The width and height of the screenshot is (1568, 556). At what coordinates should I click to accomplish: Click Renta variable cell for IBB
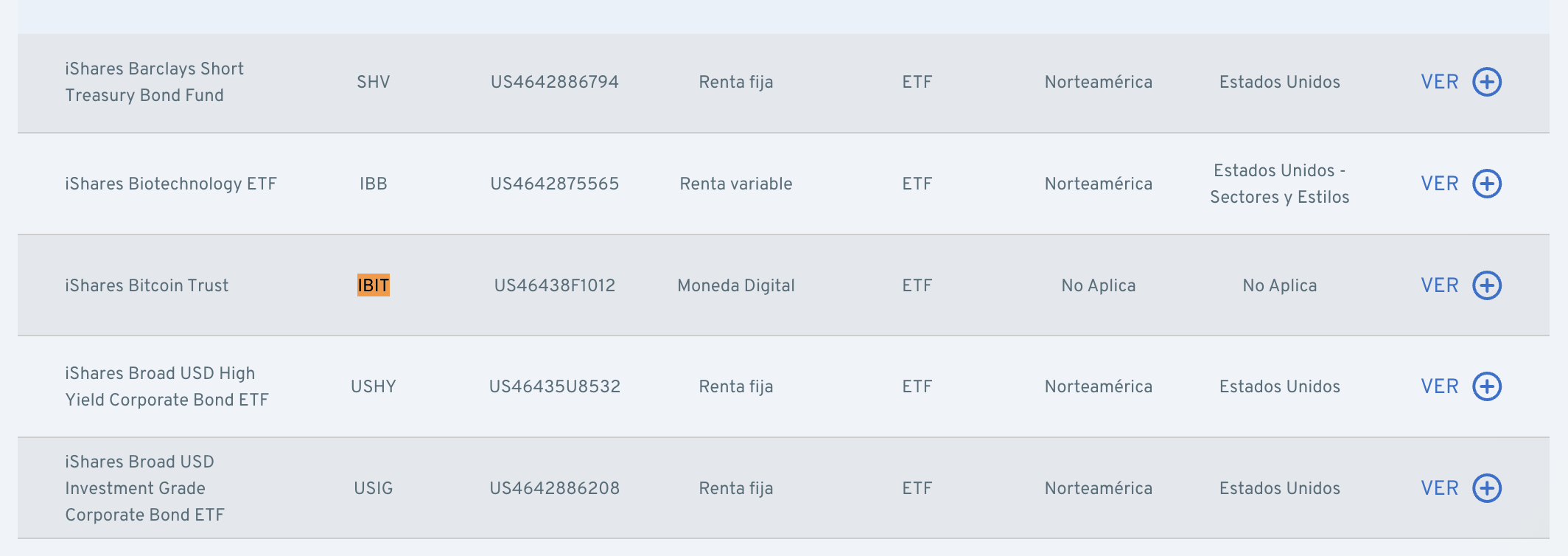pyautogui.click(x=736, y=184)
